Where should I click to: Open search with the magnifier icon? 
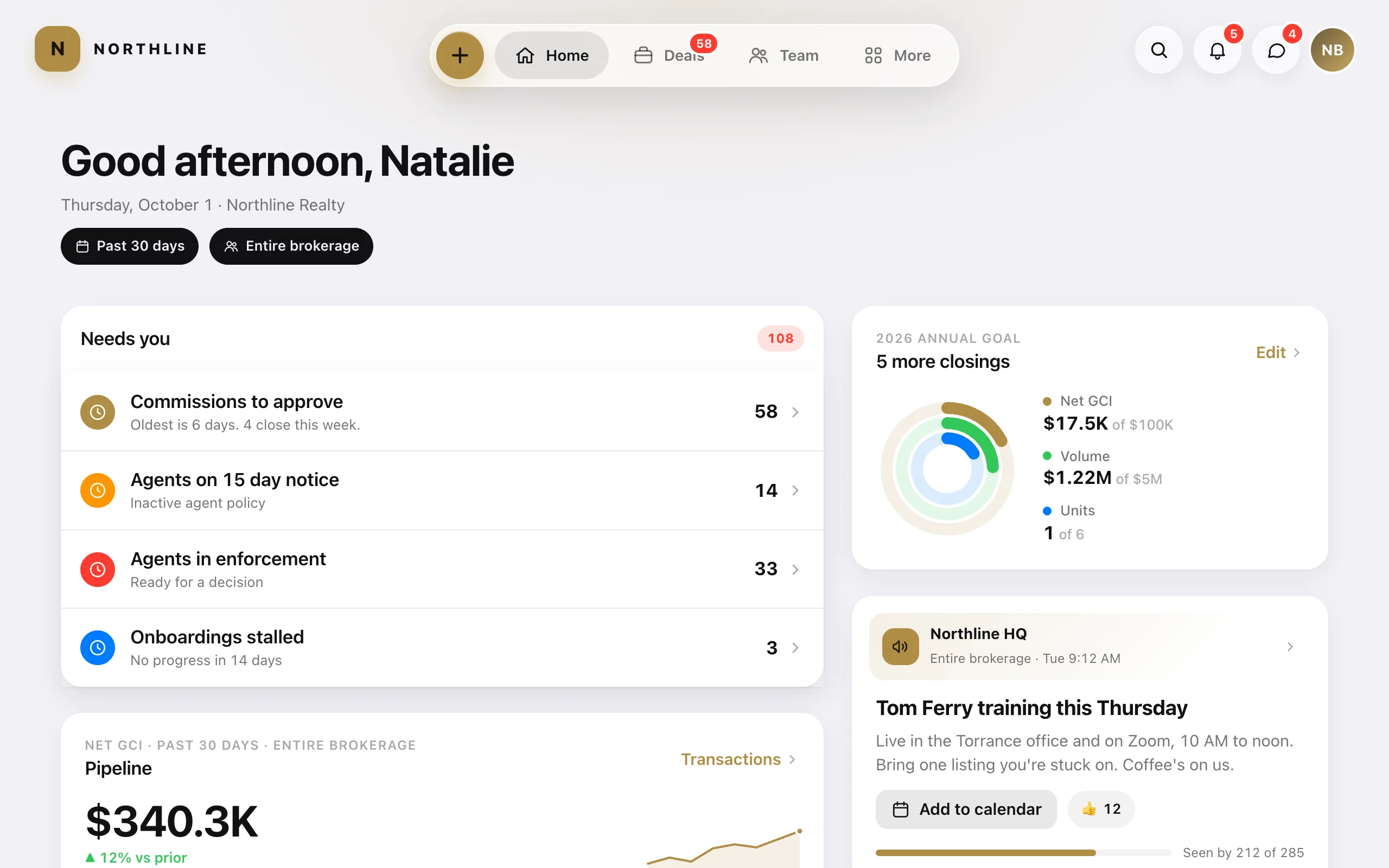click(1159, 50)
